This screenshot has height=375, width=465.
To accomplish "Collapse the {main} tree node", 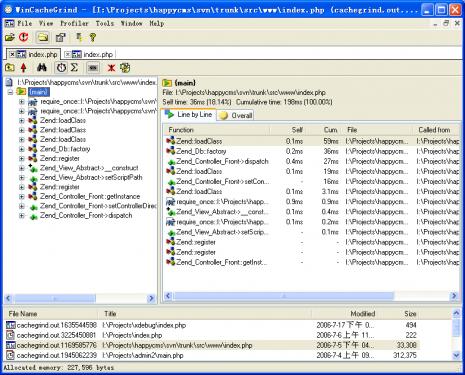I will [x=10, y=92].
